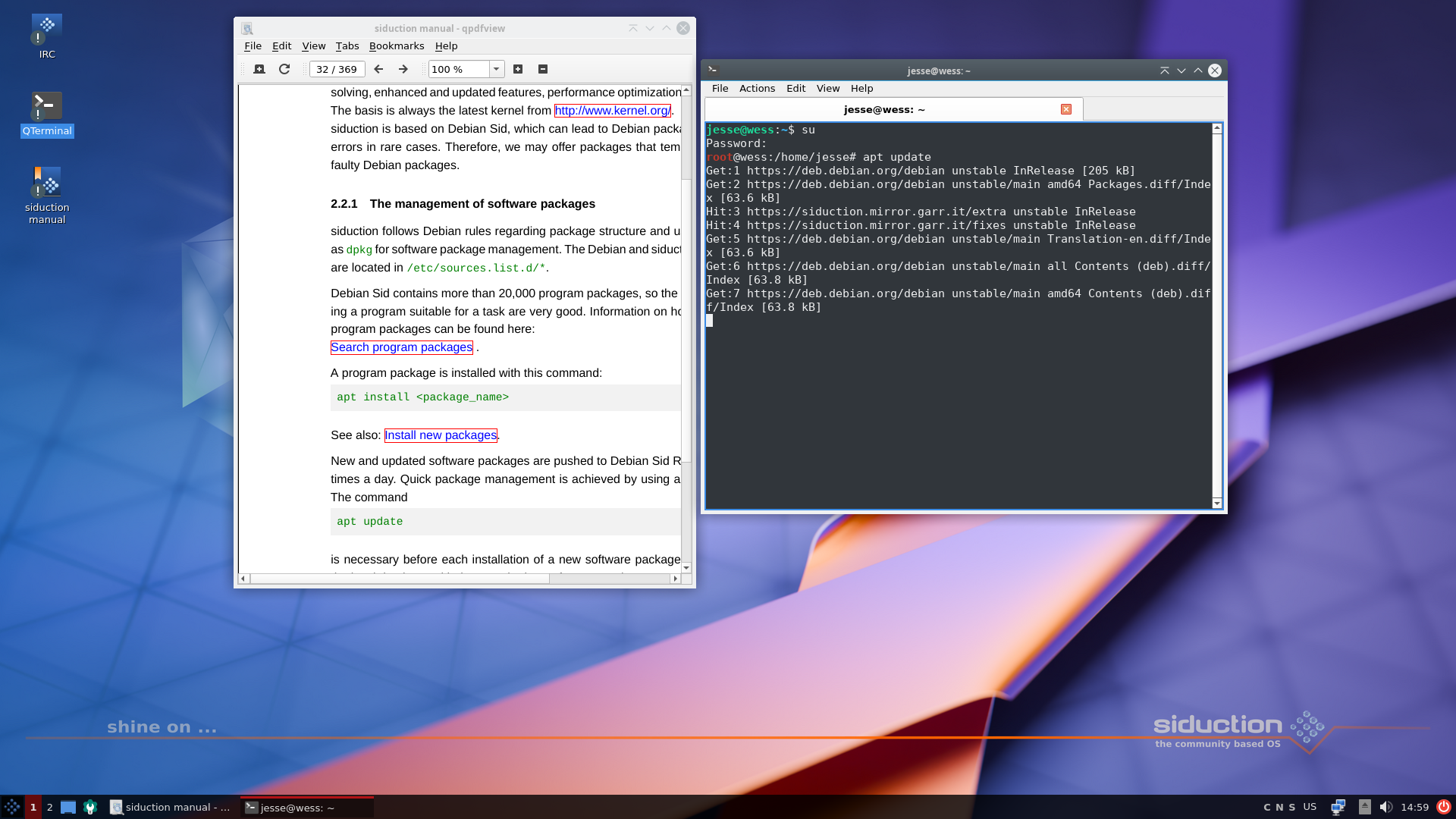Viewport: 1456px width, 819px height.
Task: Zoom in on the PDF document
Action: point(518,69)
